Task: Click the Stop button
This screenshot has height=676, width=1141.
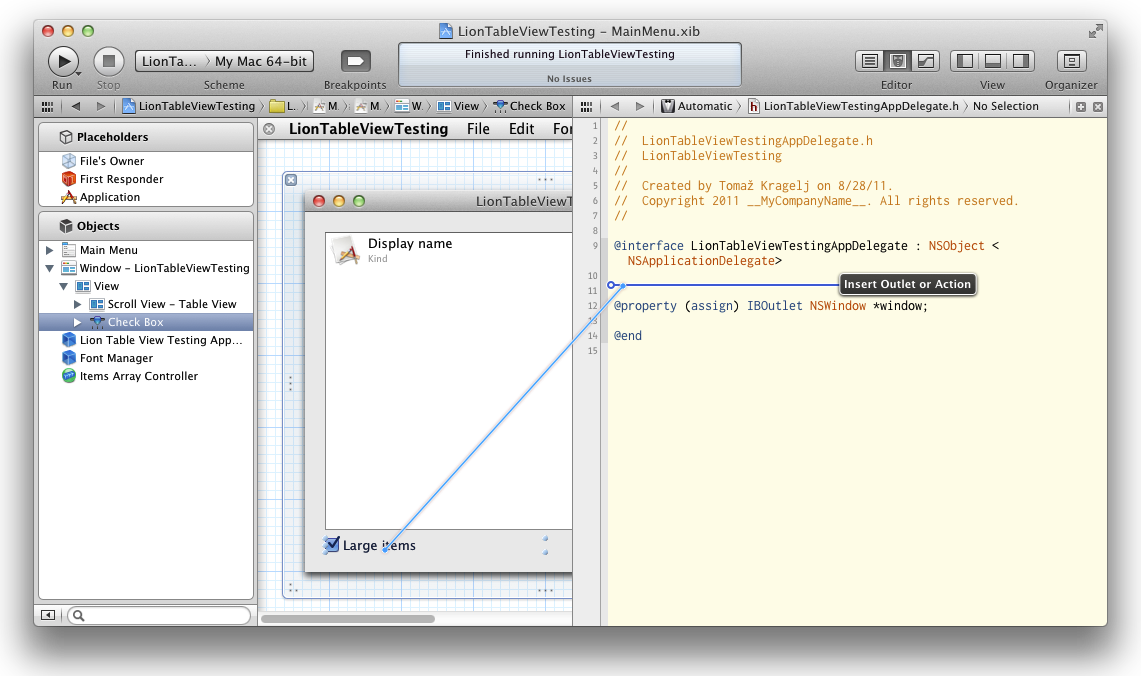Action: click(108, 61)
